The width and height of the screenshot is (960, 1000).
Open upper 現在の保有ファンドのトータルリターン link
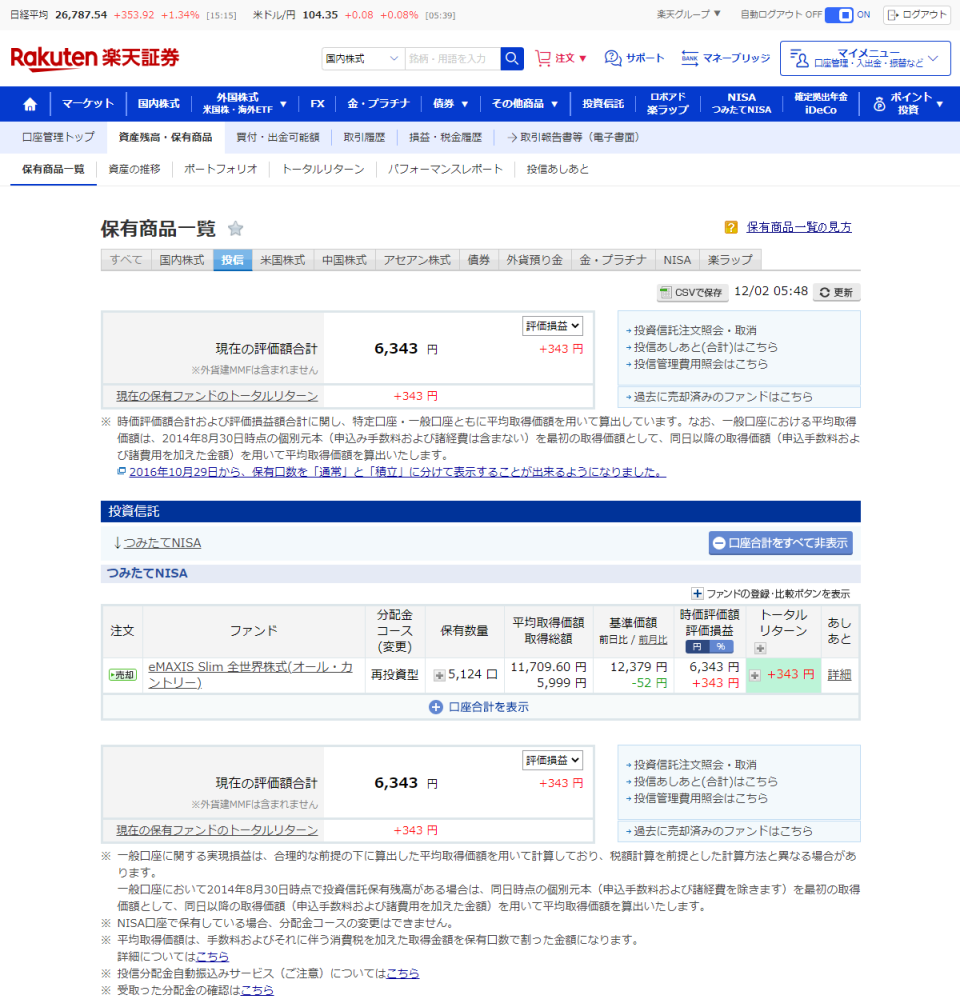tap(217, 396)
